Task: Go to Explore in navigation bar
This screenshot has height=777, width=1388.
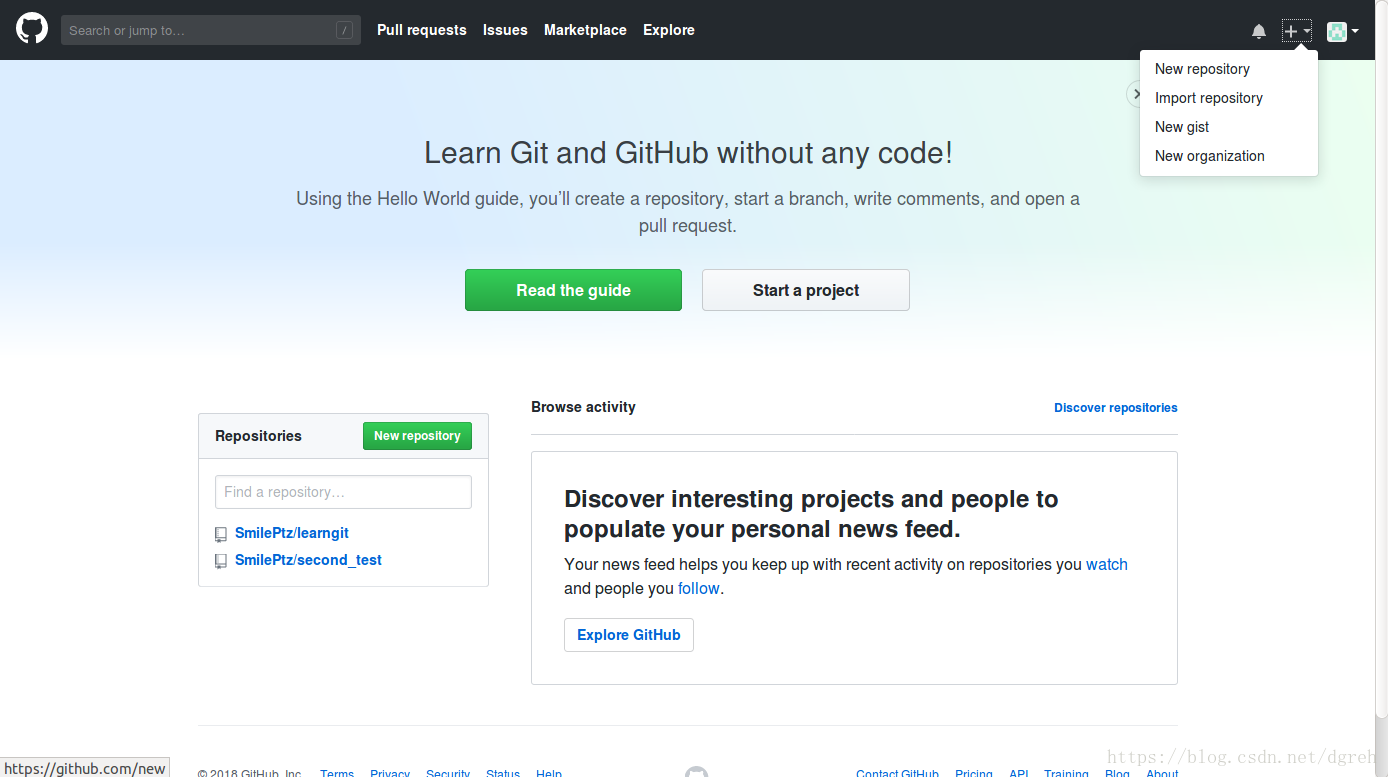Action: coord(669,30)
